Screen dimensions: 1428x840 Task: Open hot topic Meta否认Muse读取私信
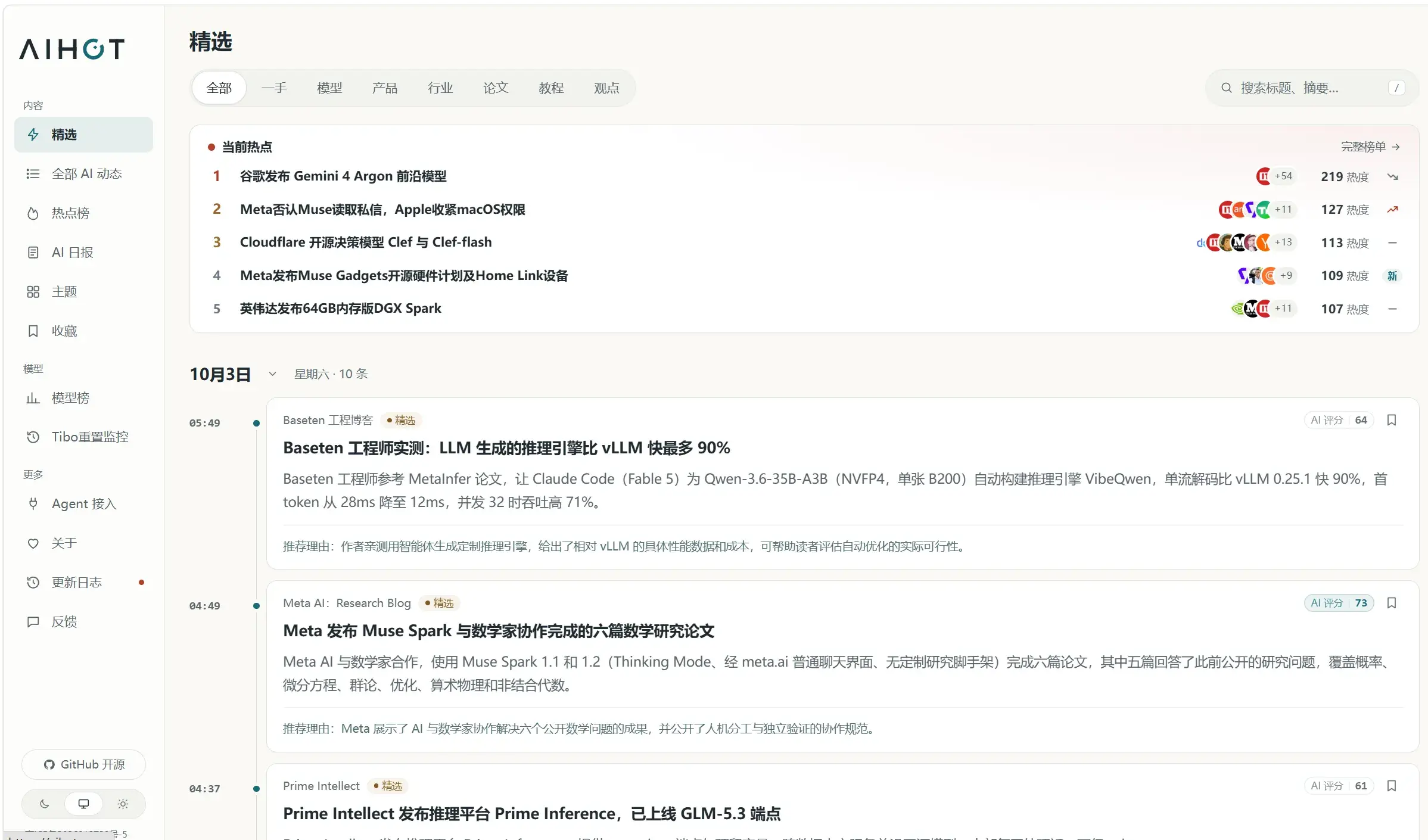pos(382,210)
